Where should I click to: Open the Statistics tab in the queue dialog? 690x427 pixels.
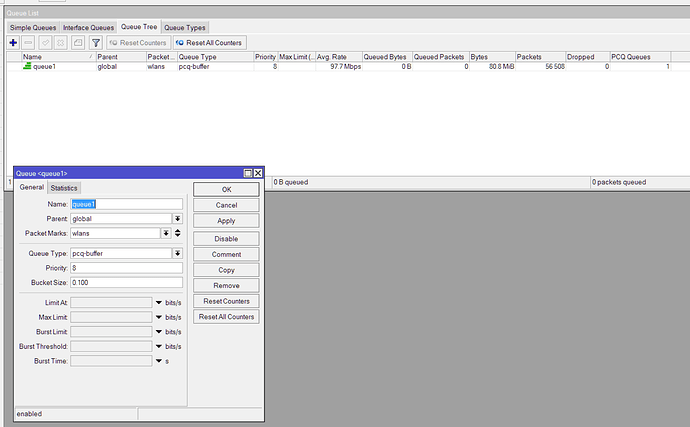point(64,188)
